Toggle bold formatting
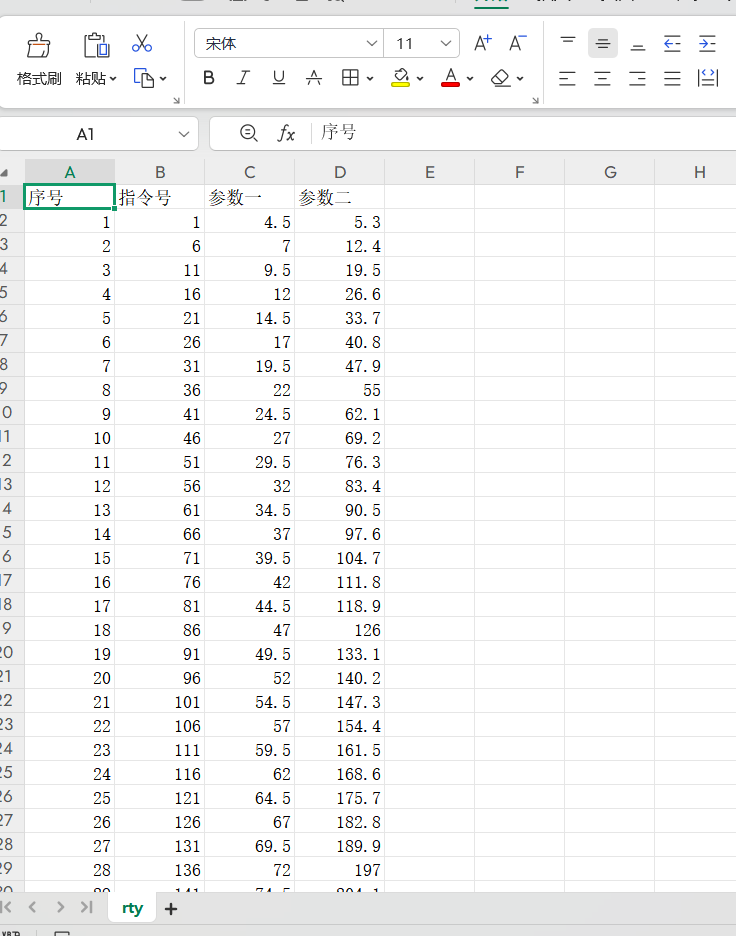The height and width of the screenshot is (936, 736). click(x=209, y=78)
